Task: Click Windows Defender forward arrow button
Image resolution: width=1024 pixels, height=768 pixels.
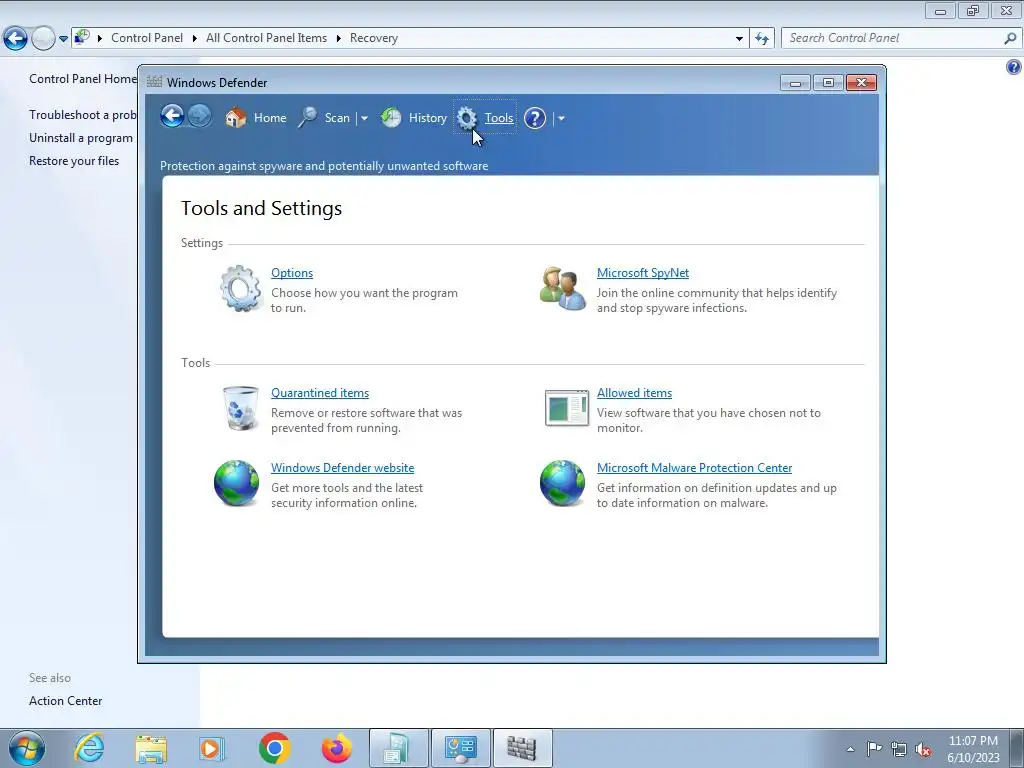Action: coord(199,117)
